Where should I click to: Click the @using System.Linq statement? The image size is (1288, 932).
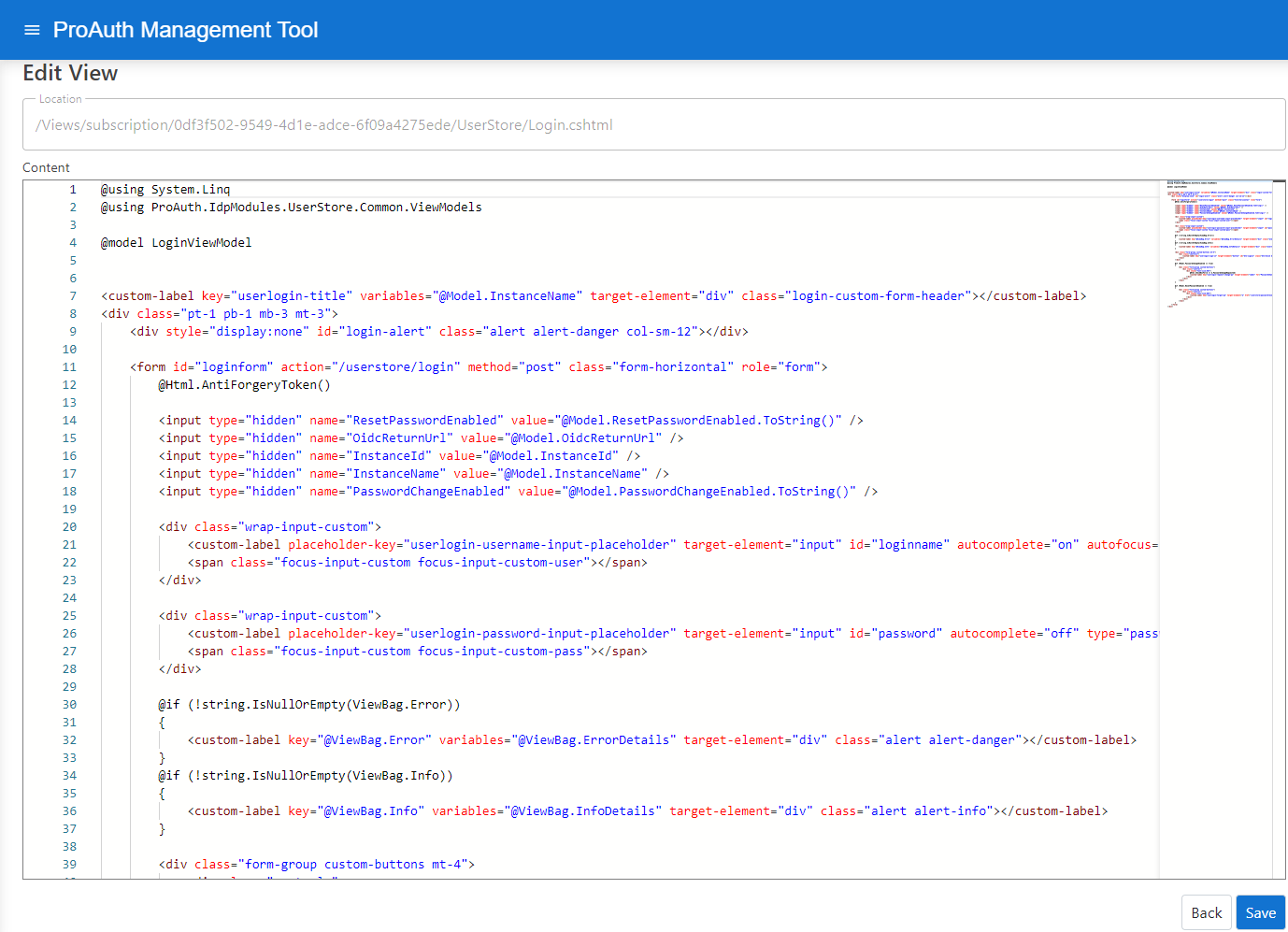(x=162, y=189)
